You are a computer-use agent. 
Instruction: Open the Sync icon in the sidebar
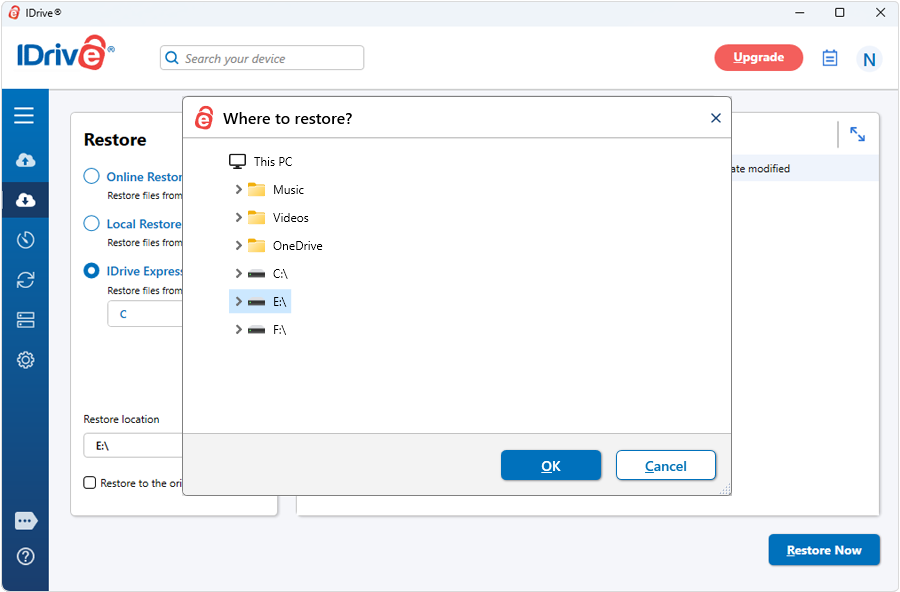pos(25,280)
